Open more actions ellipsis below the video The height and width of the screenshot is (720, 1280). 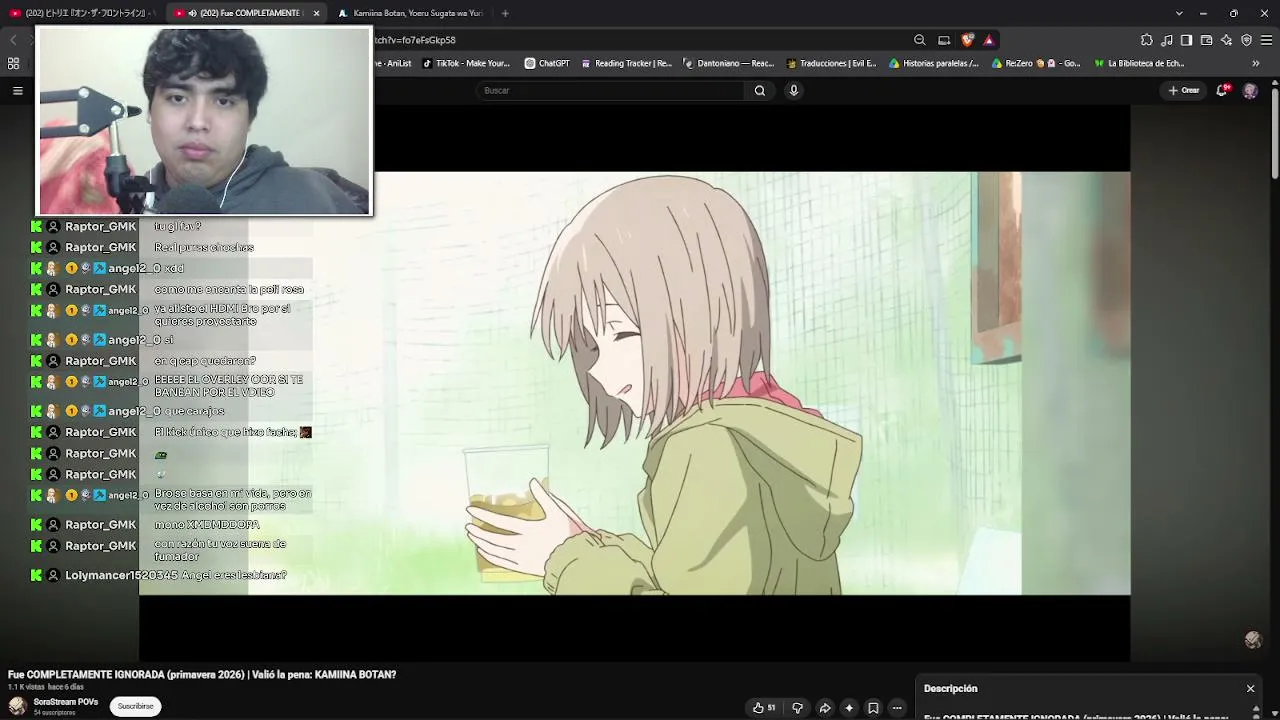(x=897, y=708)
